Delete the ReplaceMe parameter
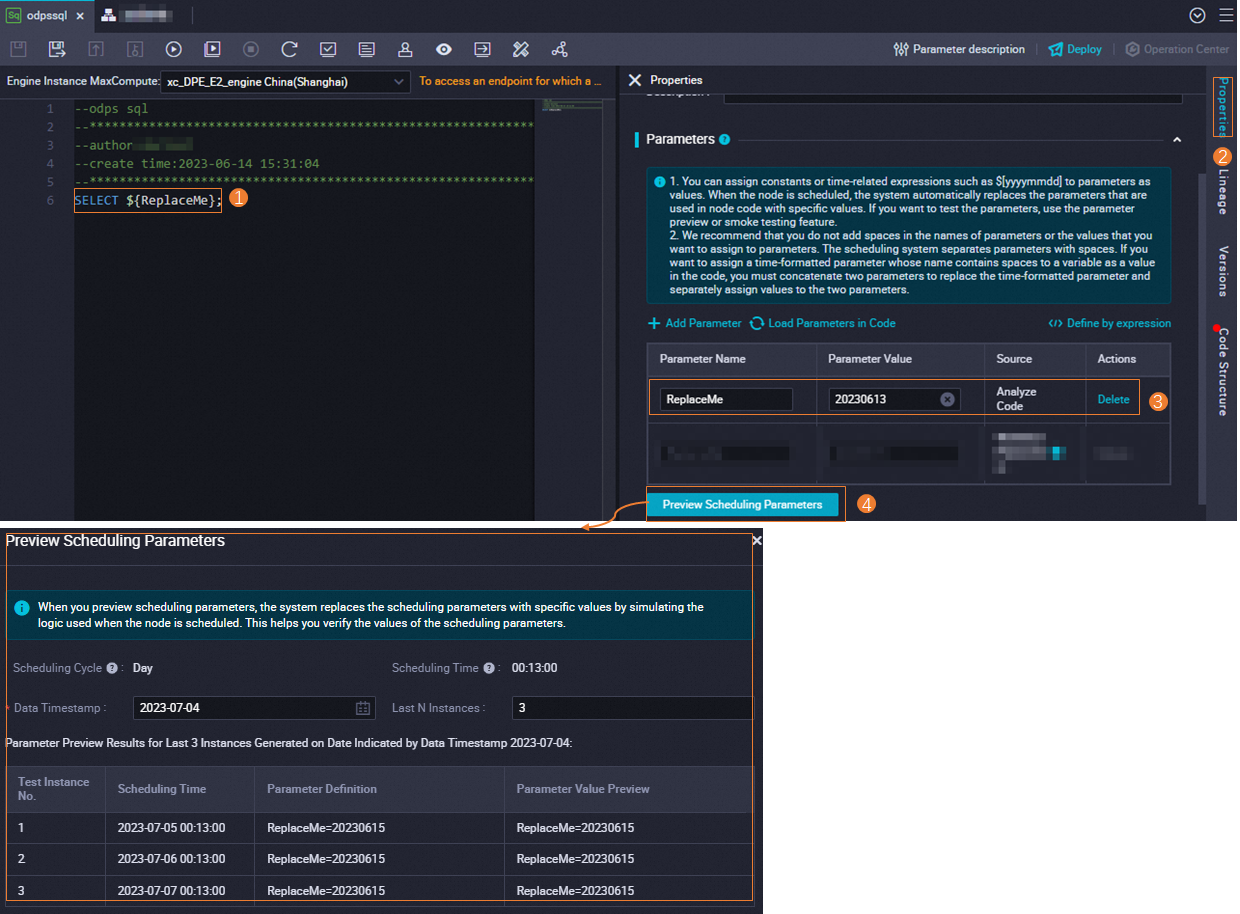The width and height of the screenshot is (1240, 914). pos(1113,399)
